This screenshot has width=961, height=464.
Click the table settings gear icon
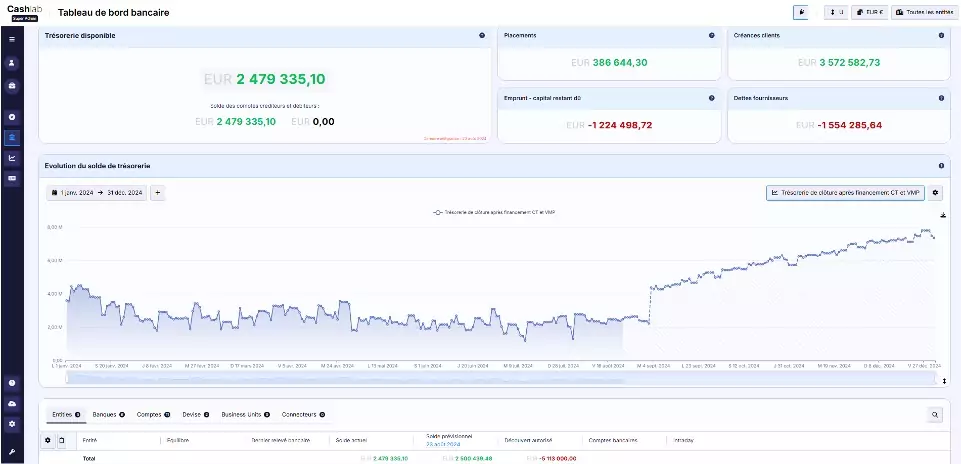[x=47, y=440]
